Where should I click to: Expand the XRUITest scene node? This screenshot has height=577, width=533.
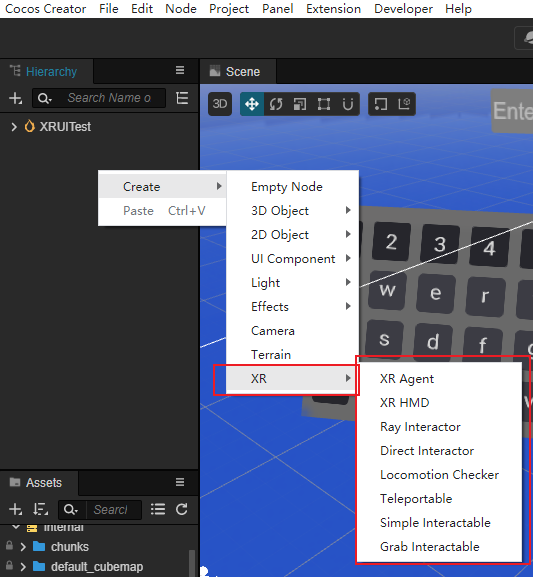pyautogui.click(x=14, y=127)
